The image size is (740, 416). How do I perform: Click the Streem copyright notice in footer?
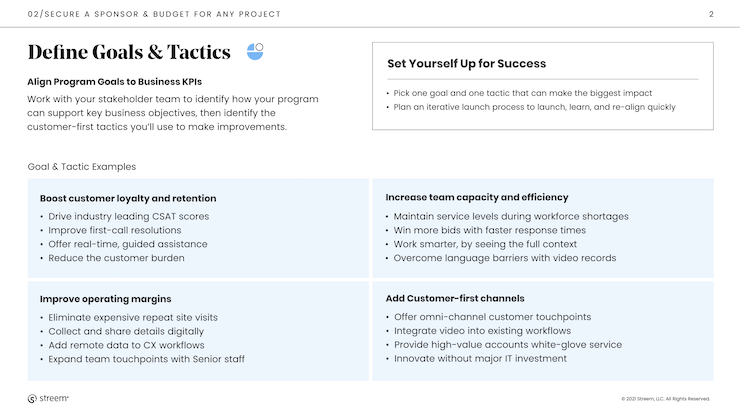pyautogui.click(x=665, y=399)
